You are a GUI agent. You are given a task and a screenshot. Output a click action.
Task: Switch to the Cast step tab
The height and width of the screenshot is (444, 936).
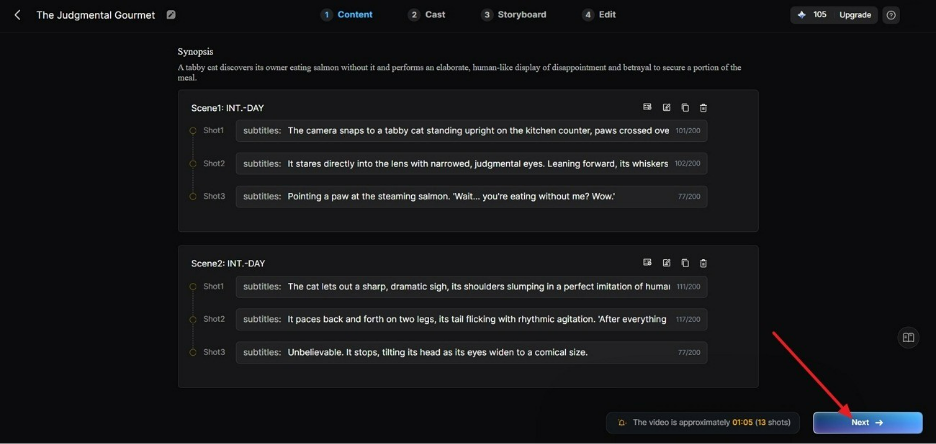click(x=427, y=15)
